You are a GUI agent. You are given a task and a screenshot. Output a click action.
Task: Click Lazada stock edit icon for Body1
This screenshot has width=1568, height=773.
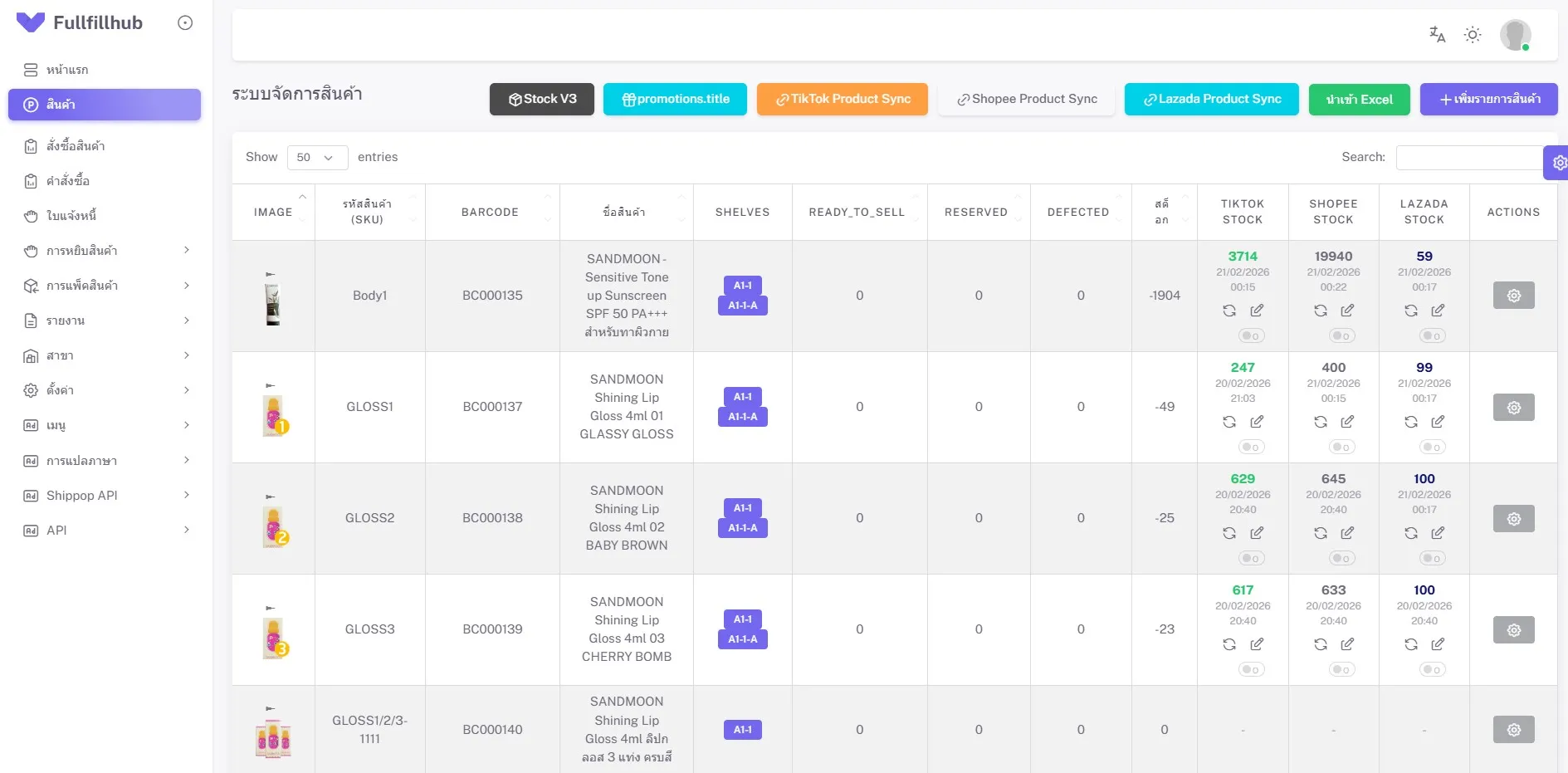pyautogui.click(x=1438, y=311)
